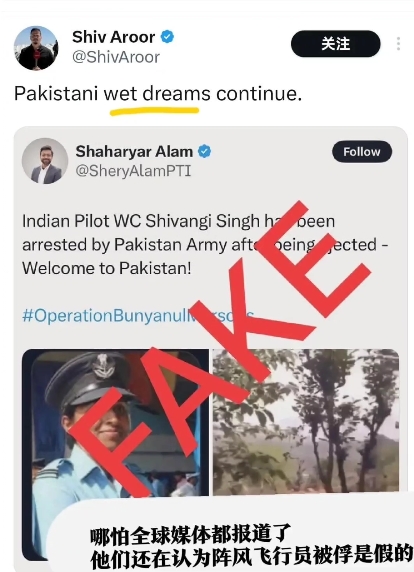
Task: Open Shaharyar Alam's profile avatar
Action: click(45, 161)
